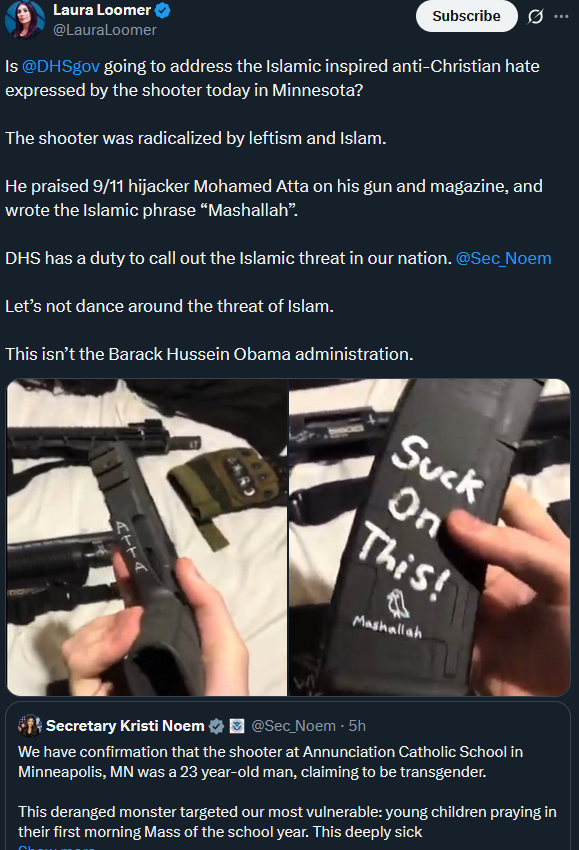Click the gray verified badge beside Kristi Noem

click(x=216, y=726)
